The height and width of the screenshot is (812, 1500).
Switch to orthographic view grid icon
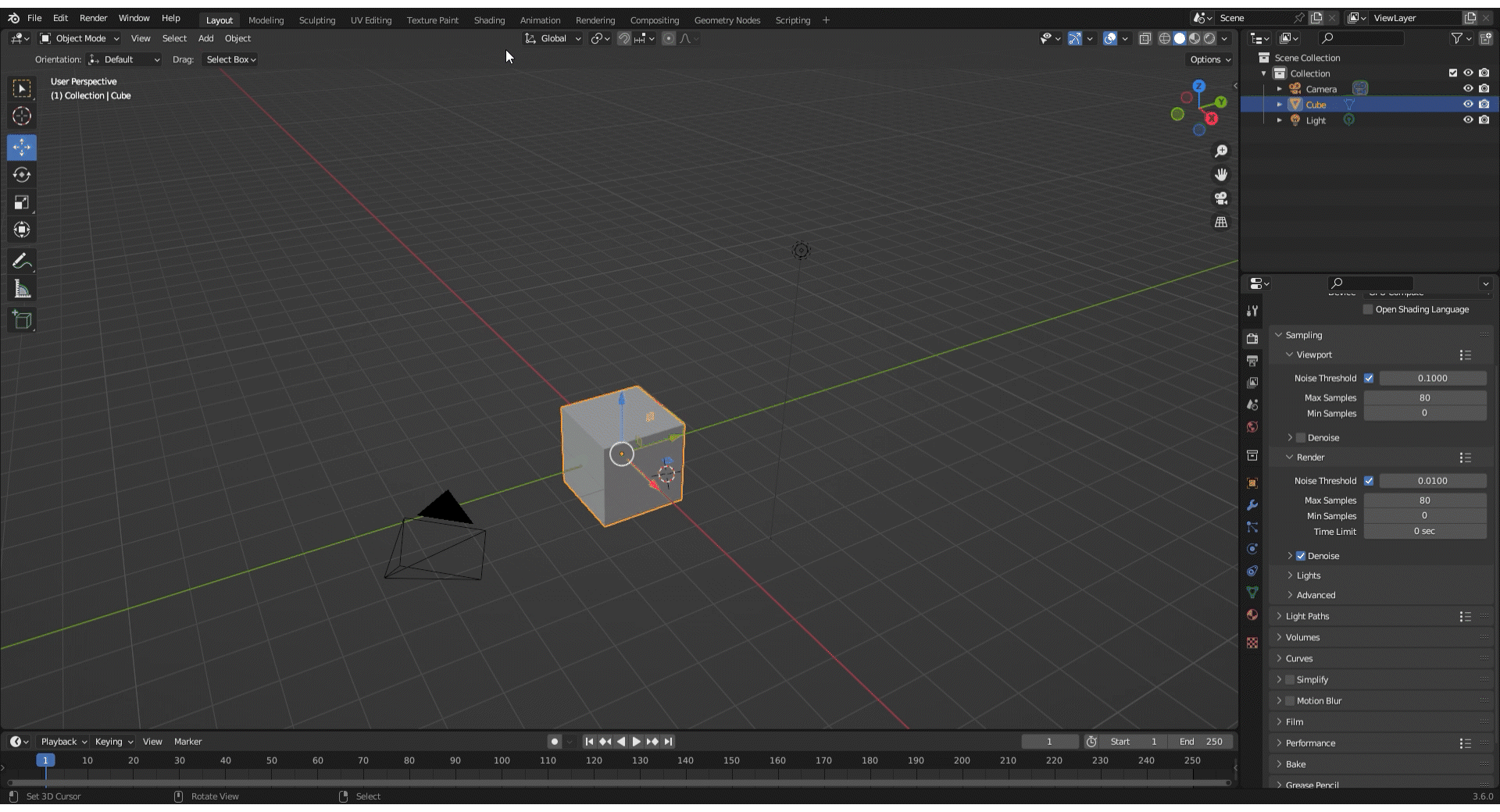[1221, 223]
